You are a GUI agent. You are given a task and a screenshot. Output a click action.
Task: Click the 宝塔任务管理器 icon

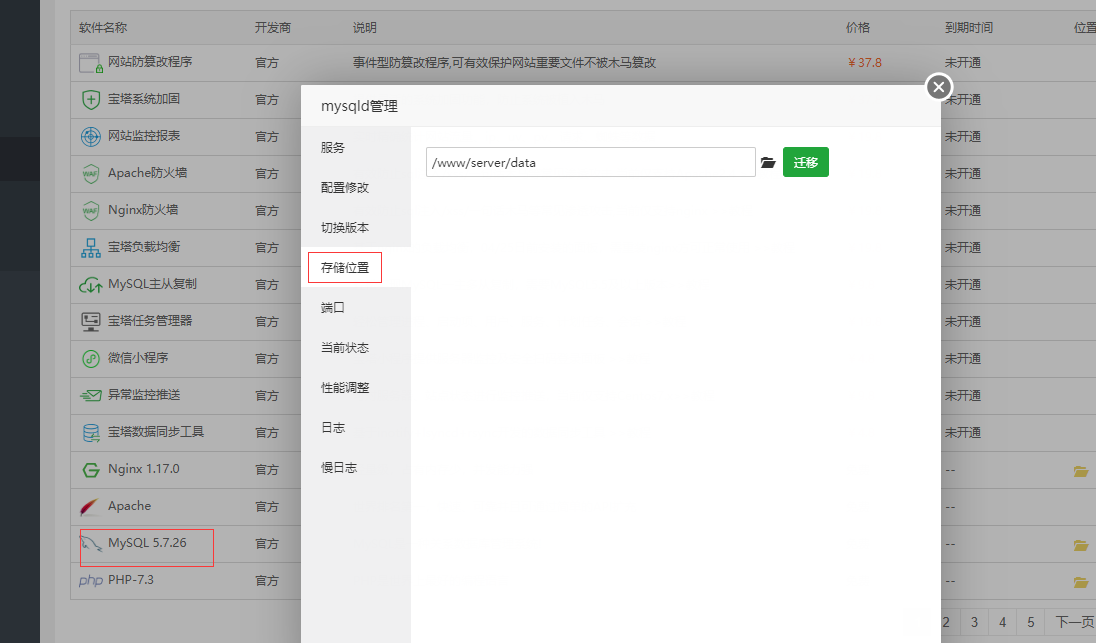point(91,322)
